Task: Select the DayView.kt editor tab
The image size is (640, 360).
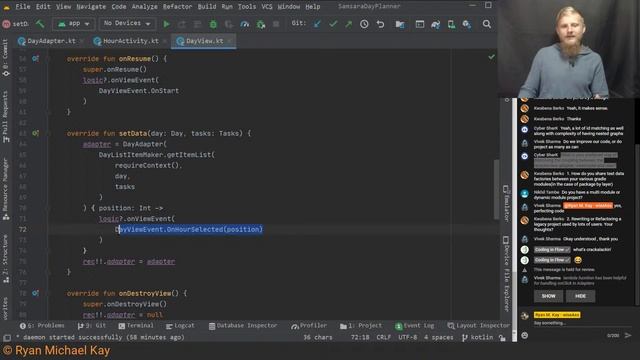Action: pos(204,41)
